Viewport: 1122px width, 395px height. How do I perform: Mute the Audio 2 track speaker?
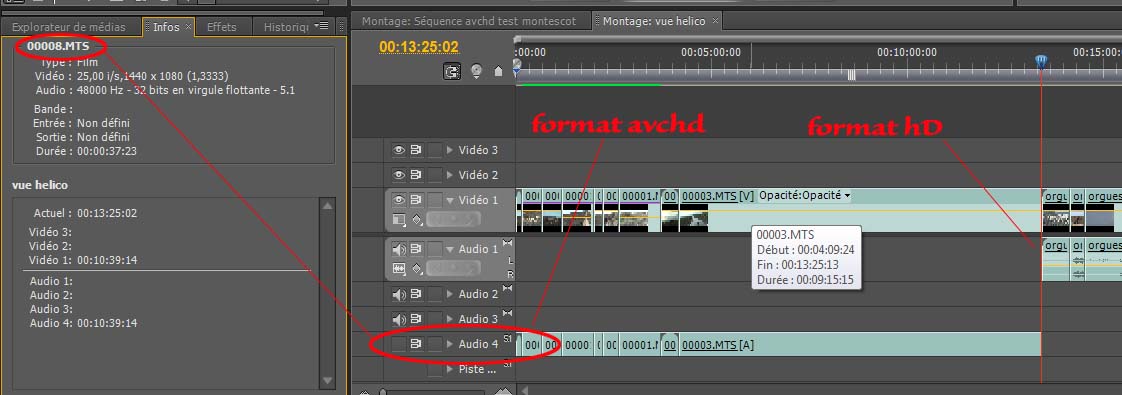tap(399, 294)
